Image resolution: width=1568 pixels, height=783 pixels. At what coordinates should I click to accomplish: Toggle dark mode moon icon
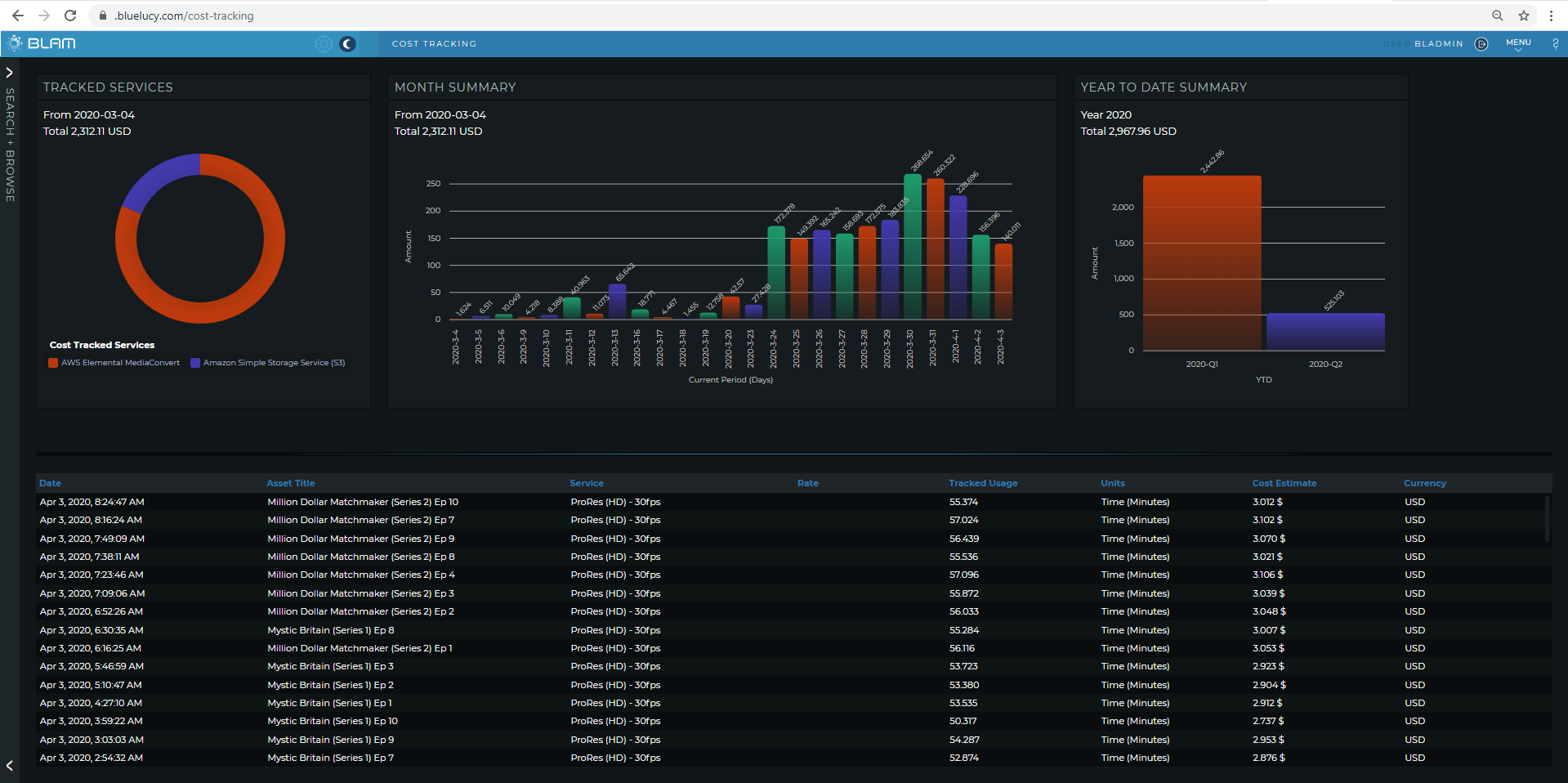click(x=348, y=44)
